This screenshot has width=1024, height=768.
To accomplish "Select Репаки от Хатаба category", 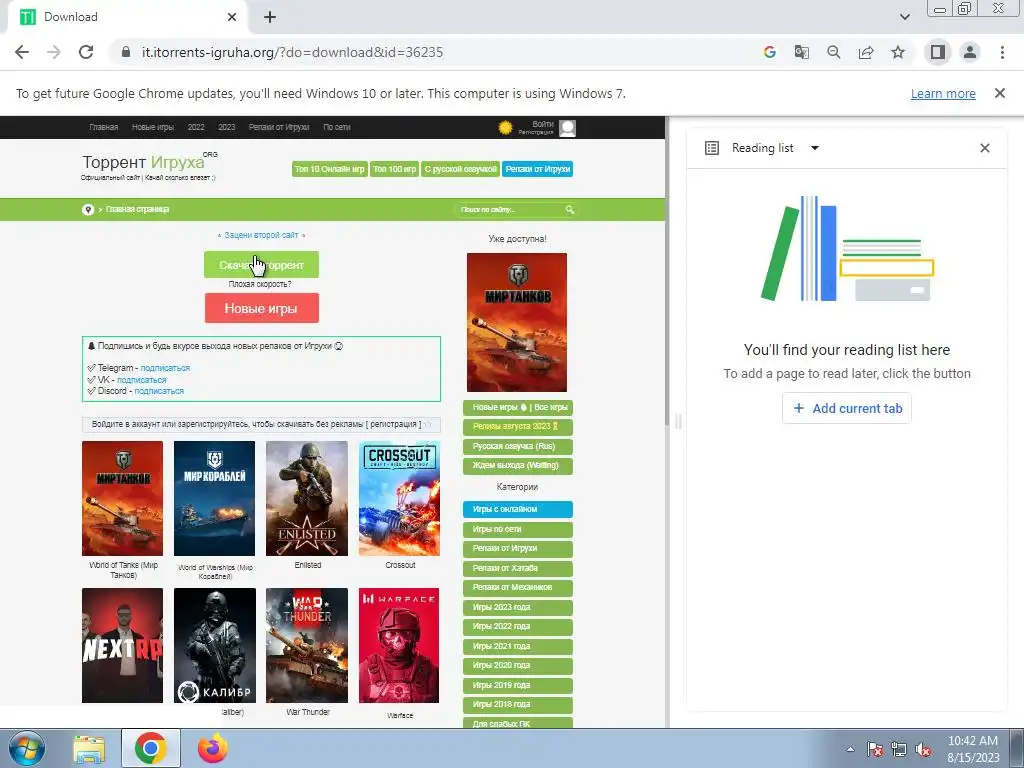I will (x=518, y=568).
